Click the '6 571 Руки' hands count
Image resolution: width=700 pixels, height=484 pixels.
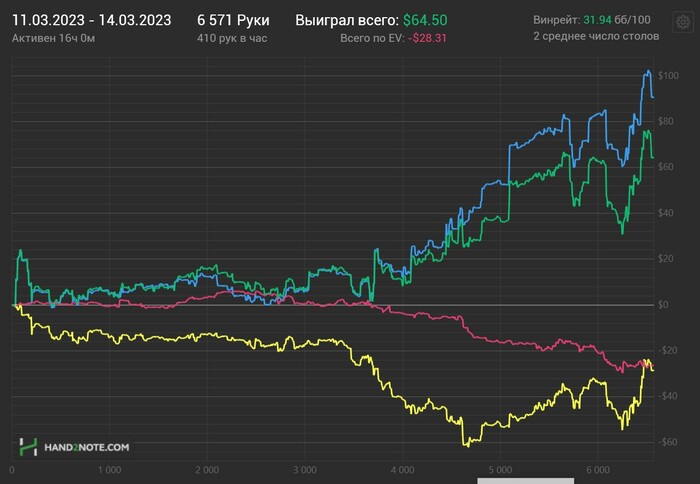tap(233, 20)
